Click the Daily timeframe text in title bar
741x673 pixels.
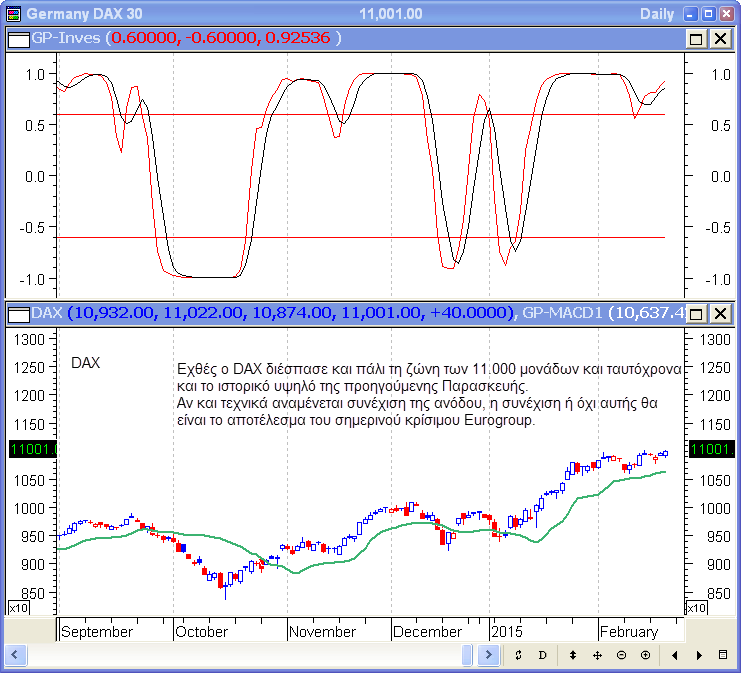pyautogui.click(x=657, y=14)
